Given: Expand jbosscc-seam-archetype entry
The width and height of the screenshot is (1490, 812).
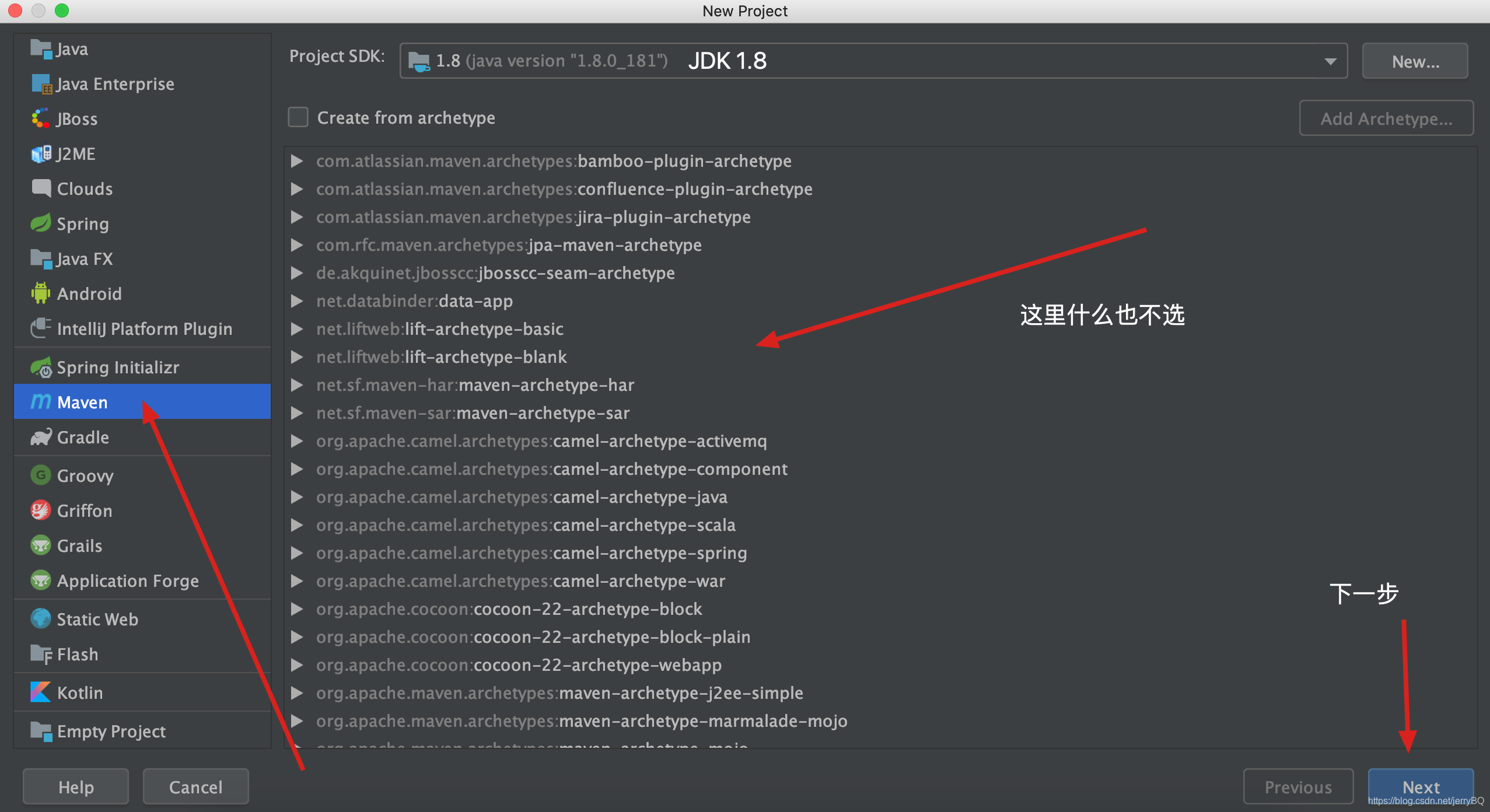Looking at the screenshot, I should [x=297, y=273].
